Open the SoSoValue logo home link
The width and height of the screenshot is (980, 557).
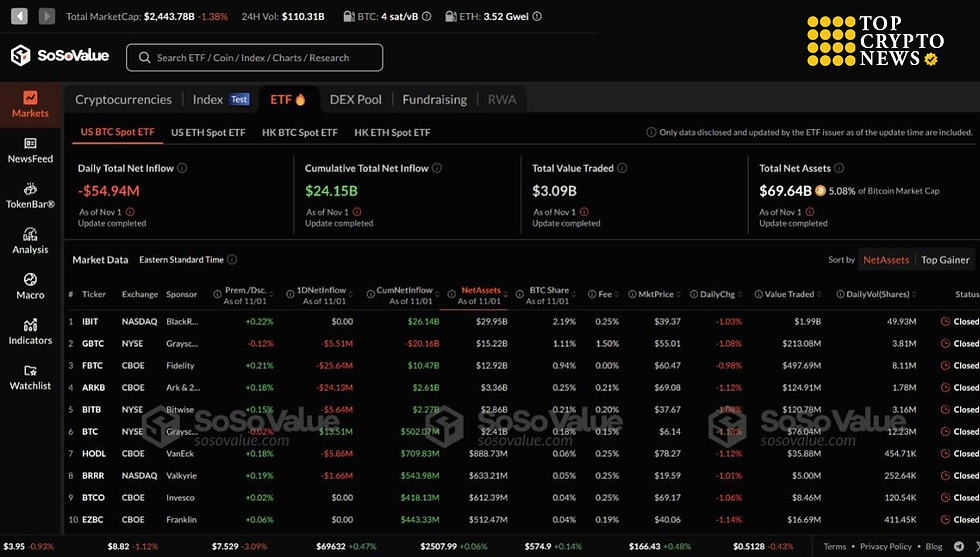[x=60, y=56]
